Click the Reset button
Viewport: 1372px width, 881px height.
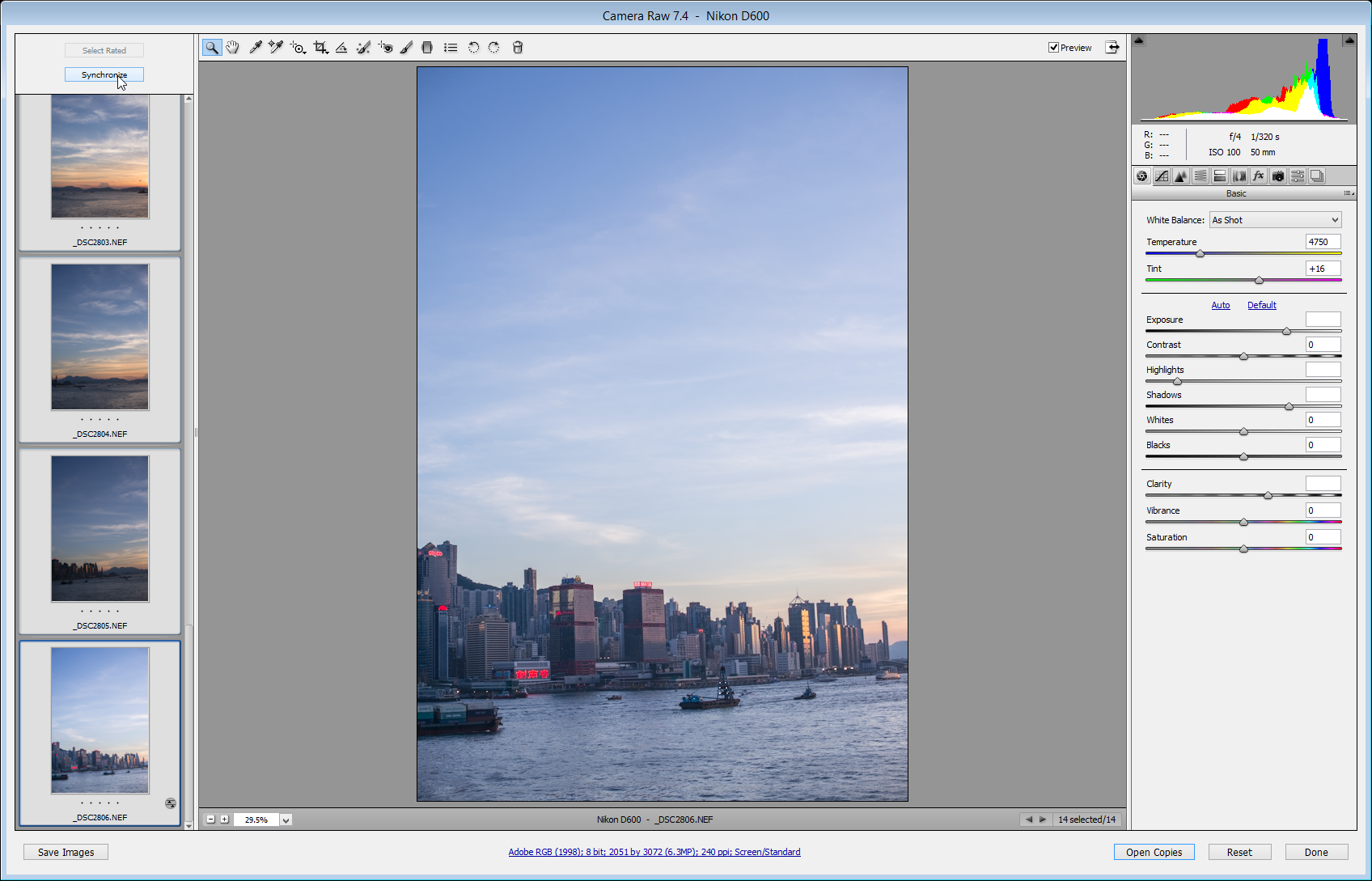1239,852
